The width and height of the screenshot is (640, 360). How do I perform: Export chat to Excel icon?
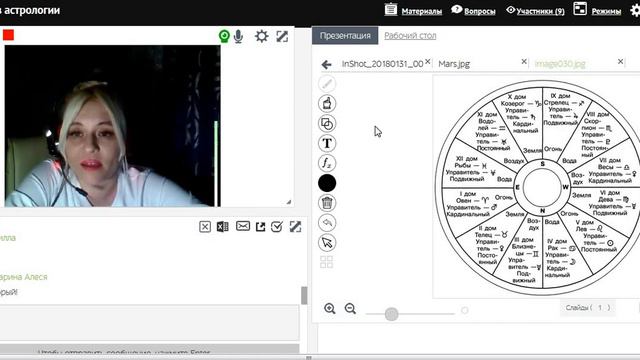(222, 227)
